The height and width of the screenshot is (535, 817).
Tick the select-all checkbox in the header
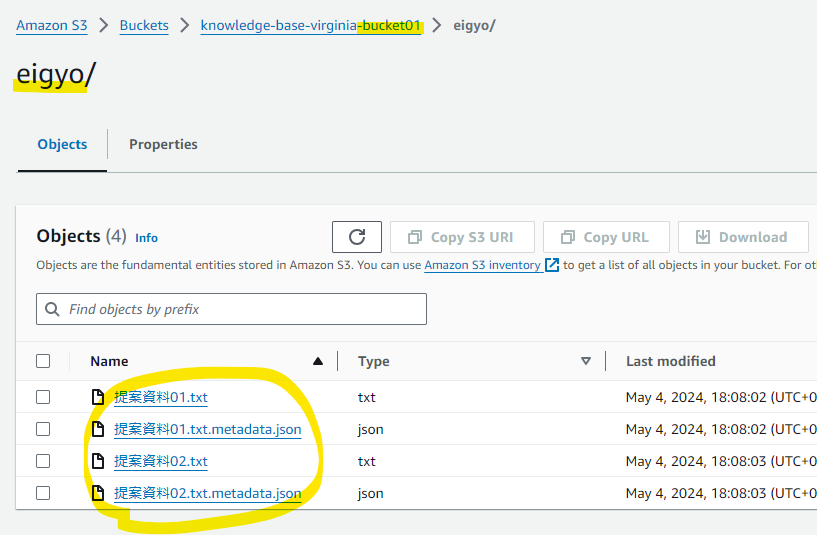coord(43,361)
